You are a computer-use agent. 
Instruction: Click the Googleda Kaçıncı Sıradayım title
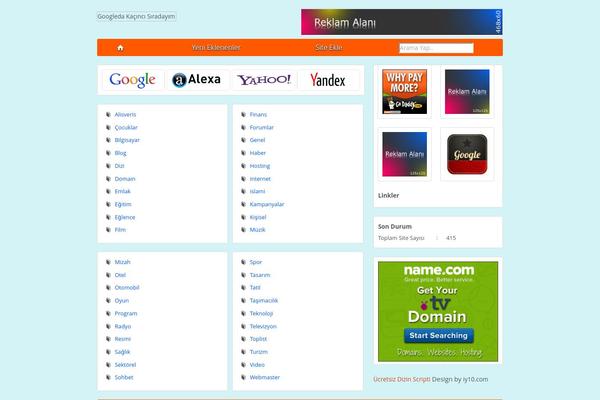(136, 16)
